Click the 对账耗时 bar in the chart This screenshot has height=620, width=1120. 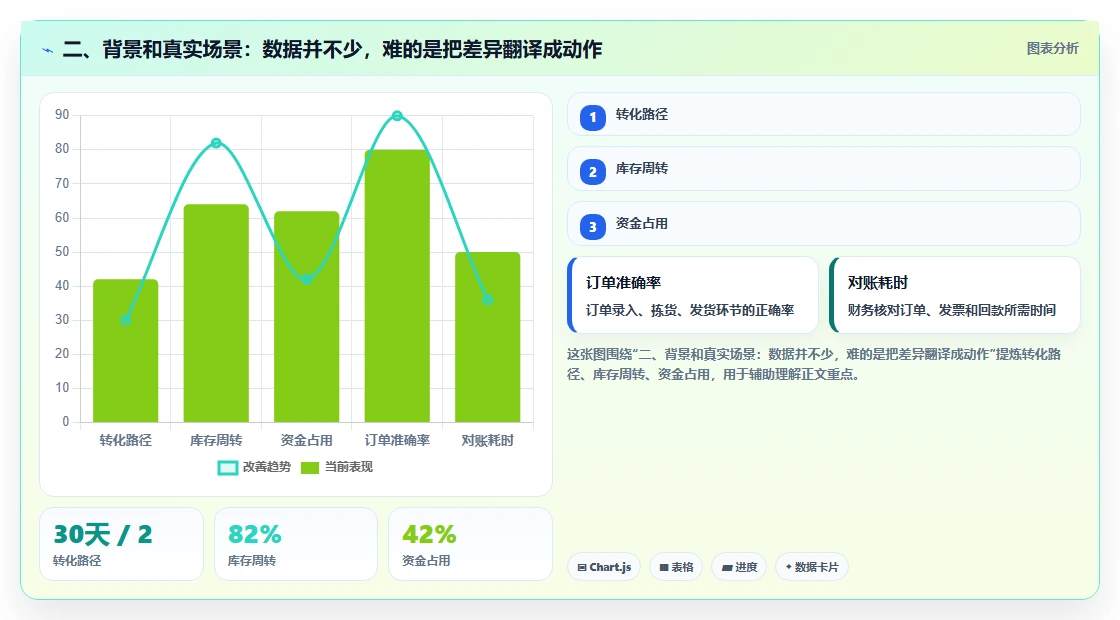coord(488,337)
